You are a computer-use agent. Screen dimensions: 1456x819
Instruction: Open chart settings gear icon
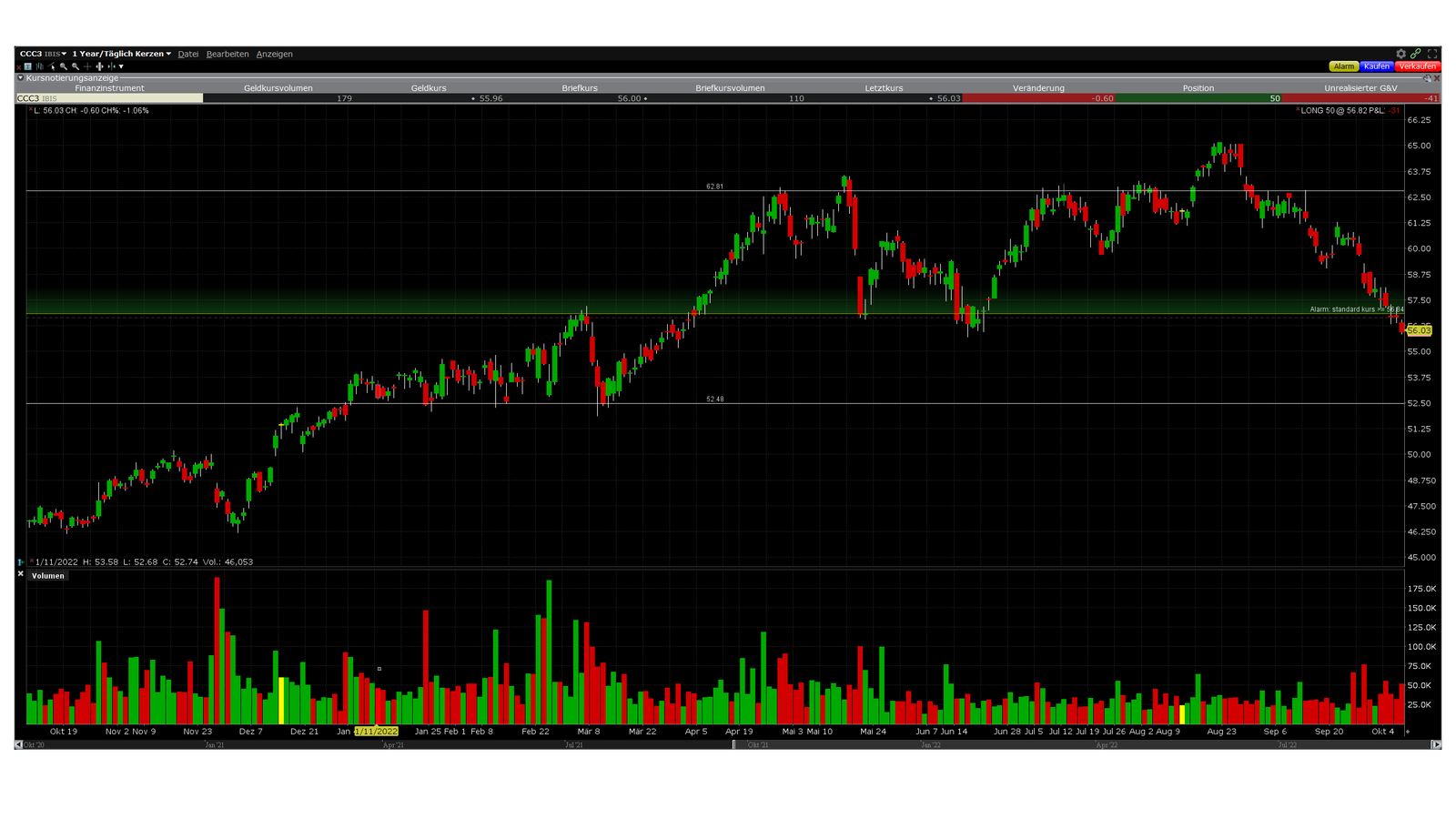[x=1401, y=54]
